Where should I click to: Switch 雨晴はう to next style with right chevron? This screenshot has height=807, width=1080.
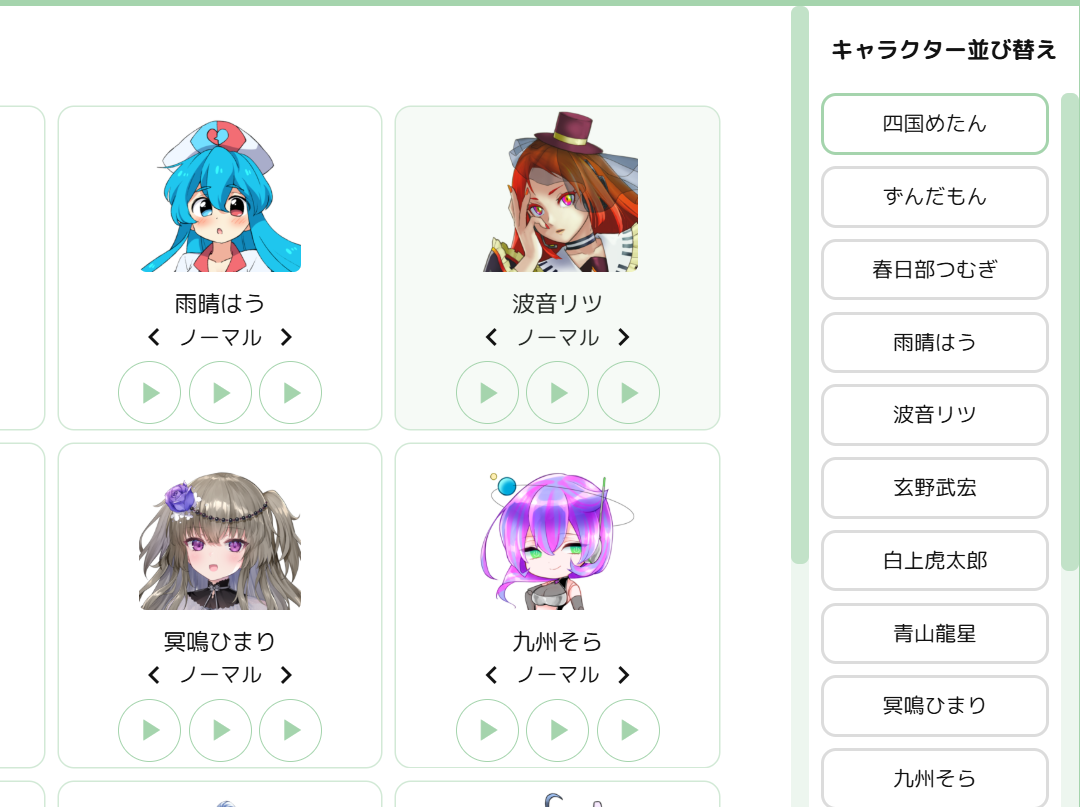tap(287, 337)
